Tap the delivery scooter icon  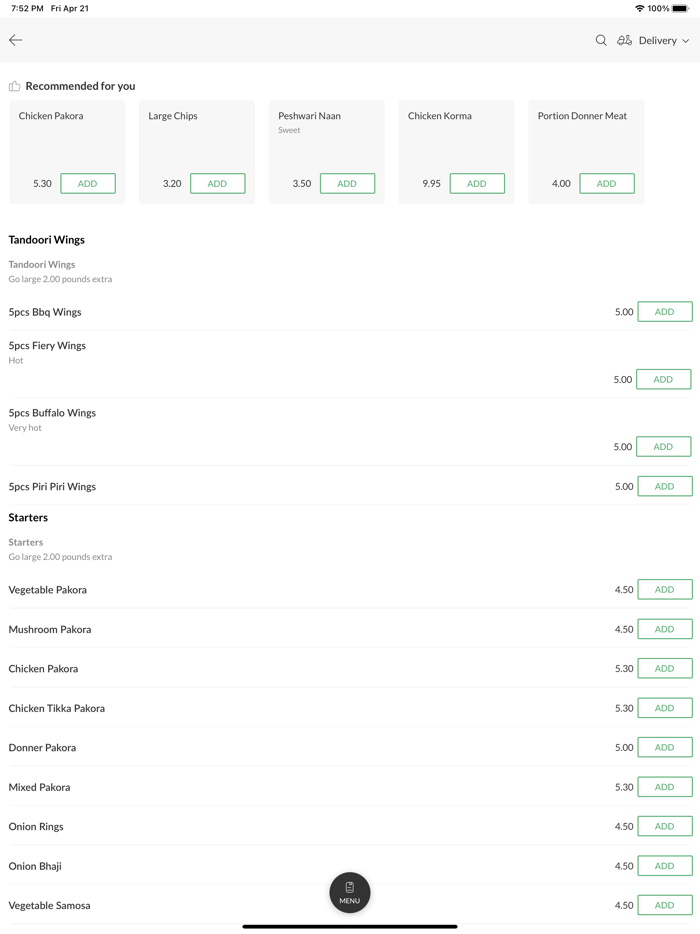624,40
